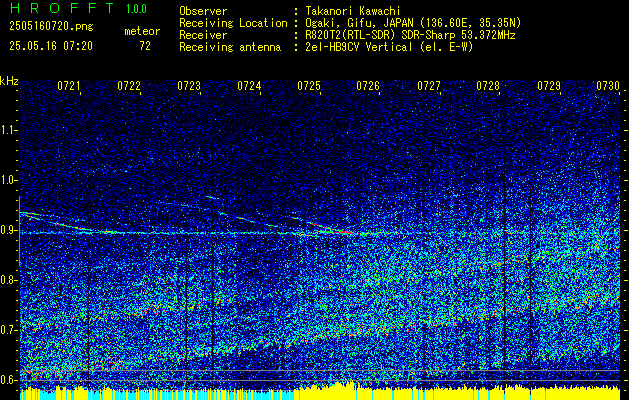Click the 0729 time marker
Image resolution: width=629 pixels, height=400 pixels.
[549, 86]
